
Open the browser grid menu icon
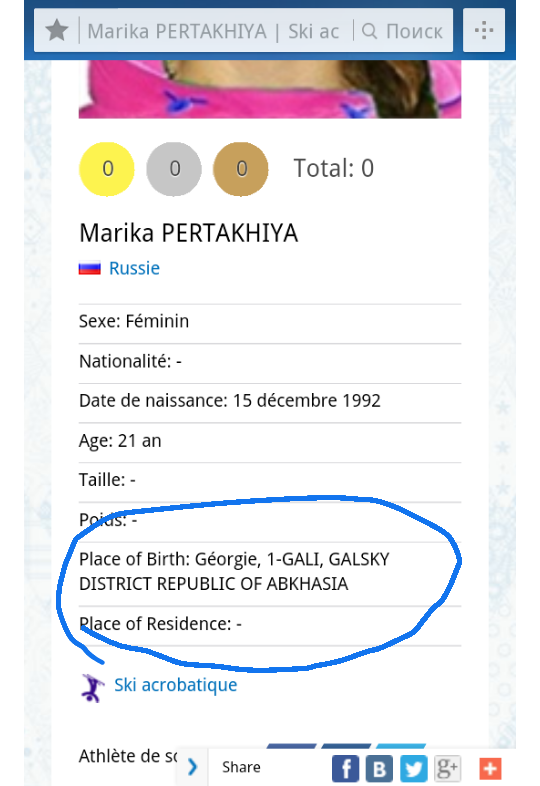tap(484, 31)
